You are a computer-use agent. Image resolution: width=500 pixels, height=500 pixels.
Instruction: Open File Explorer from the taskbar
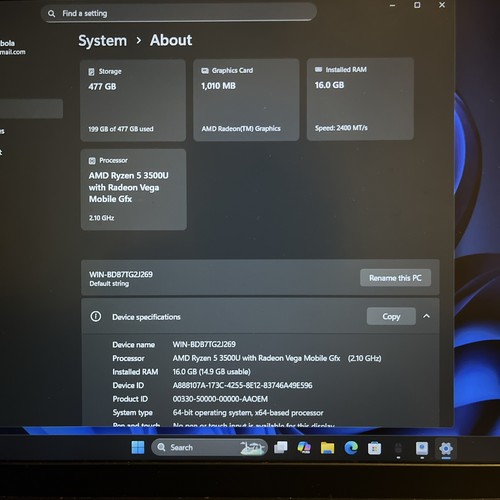327,448
